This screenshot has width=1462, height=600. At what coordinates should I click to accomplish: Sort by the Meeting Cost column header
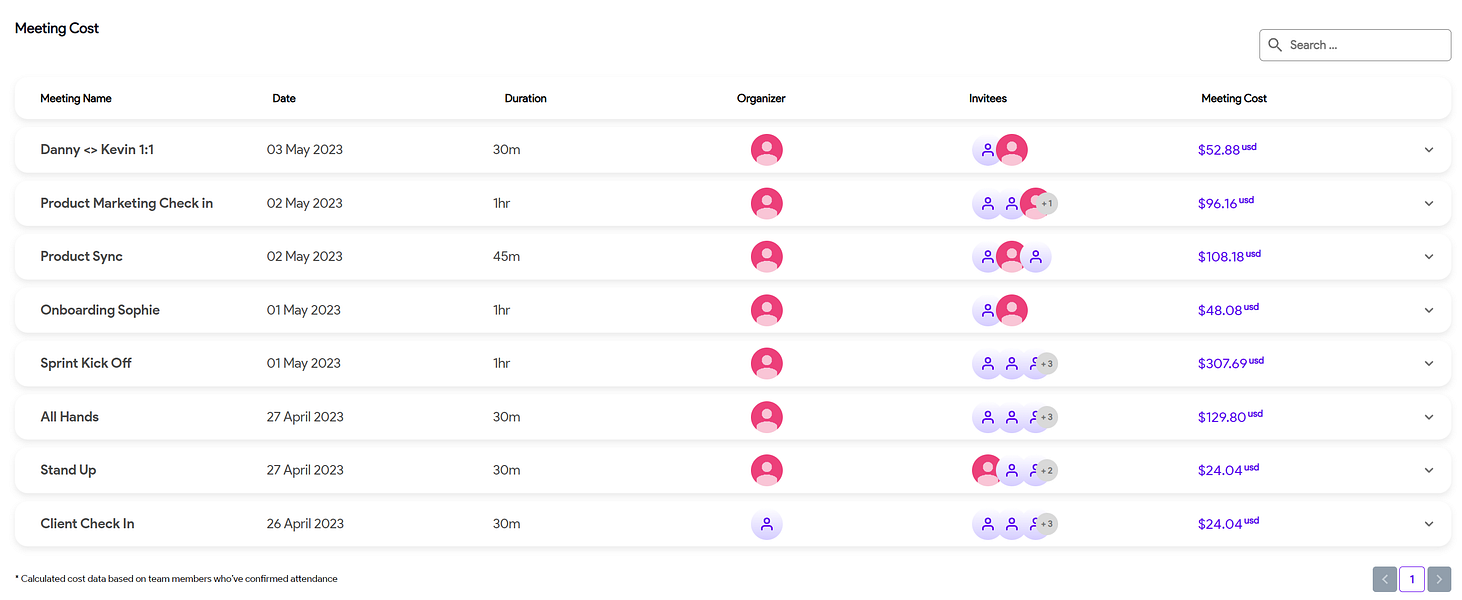coord(1234,99)
